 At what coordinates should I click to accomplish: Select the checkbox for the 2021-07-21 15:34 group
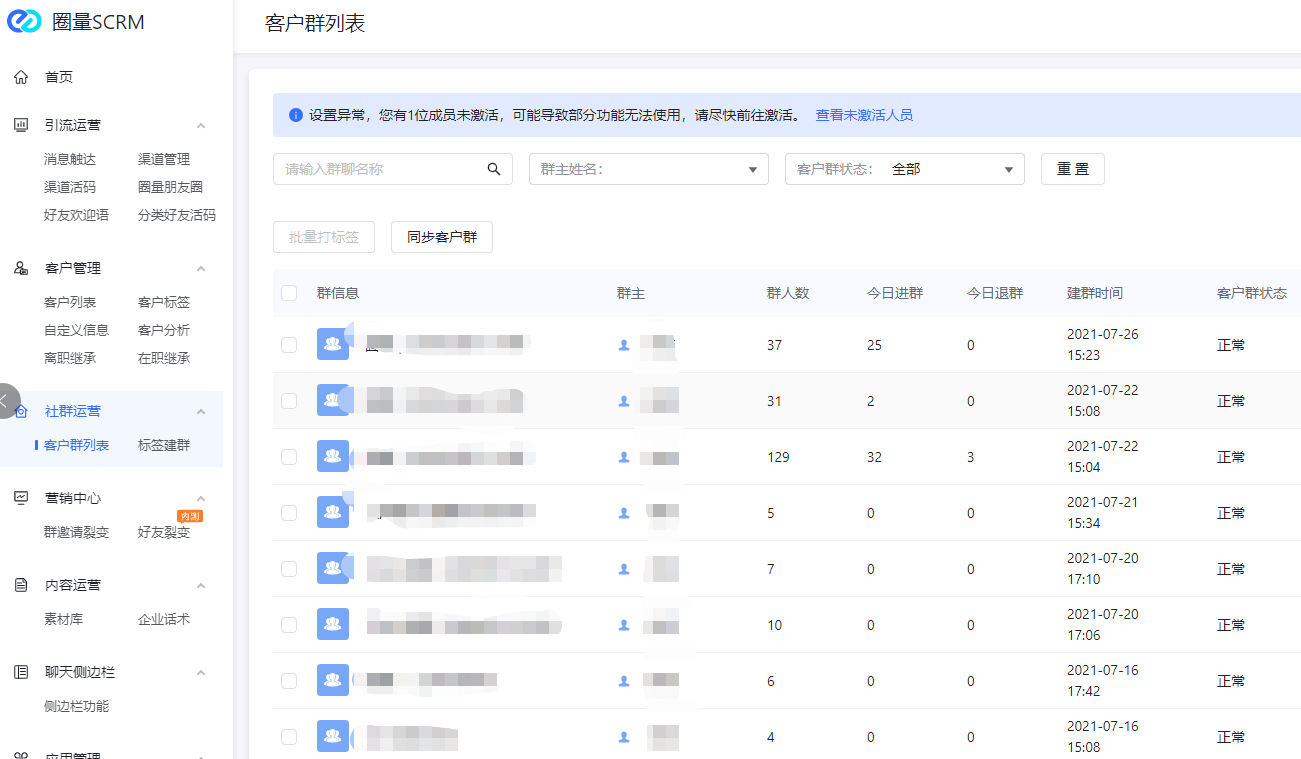point(289,513)
